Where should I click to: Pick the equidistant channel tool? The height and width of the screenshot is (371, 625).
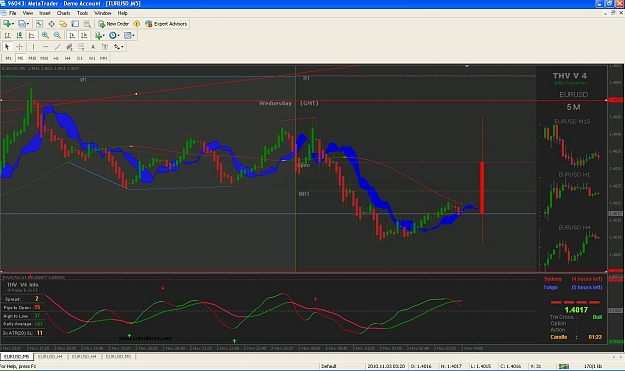point(69,47)
